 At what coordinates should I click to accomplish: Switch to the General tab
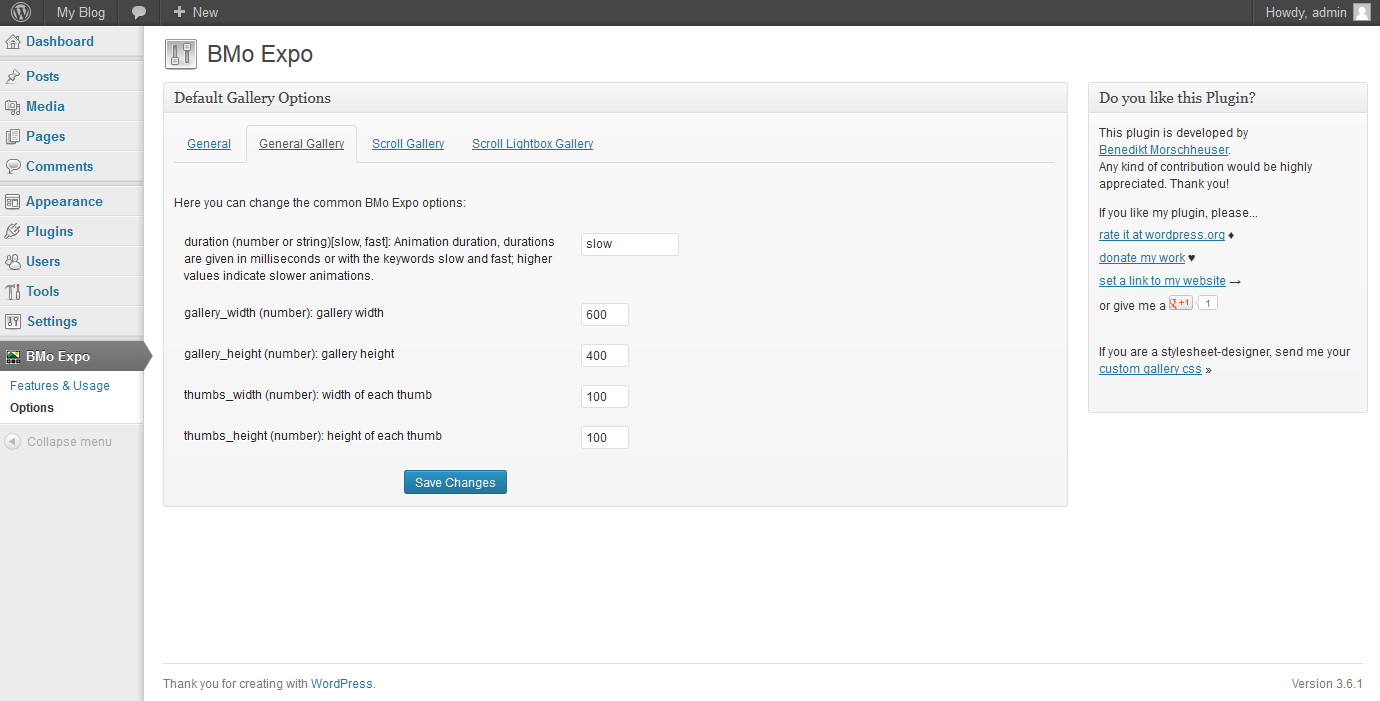(x=209, y=144)
